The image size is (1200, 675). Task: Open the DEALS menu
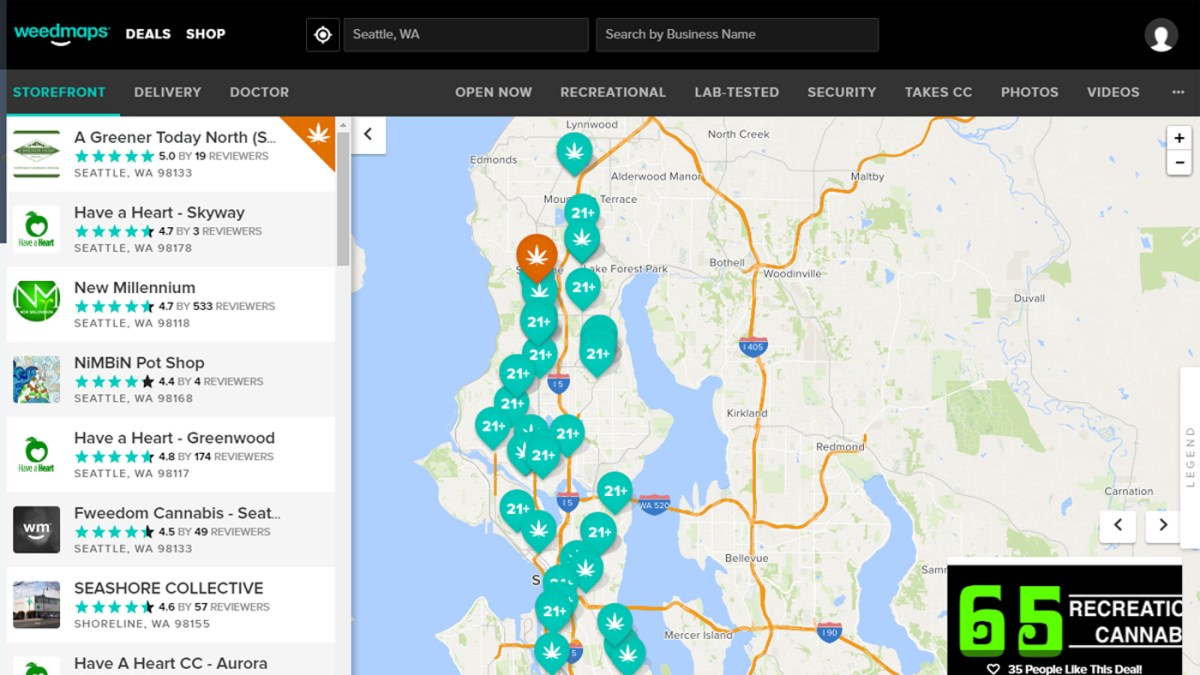148,34
